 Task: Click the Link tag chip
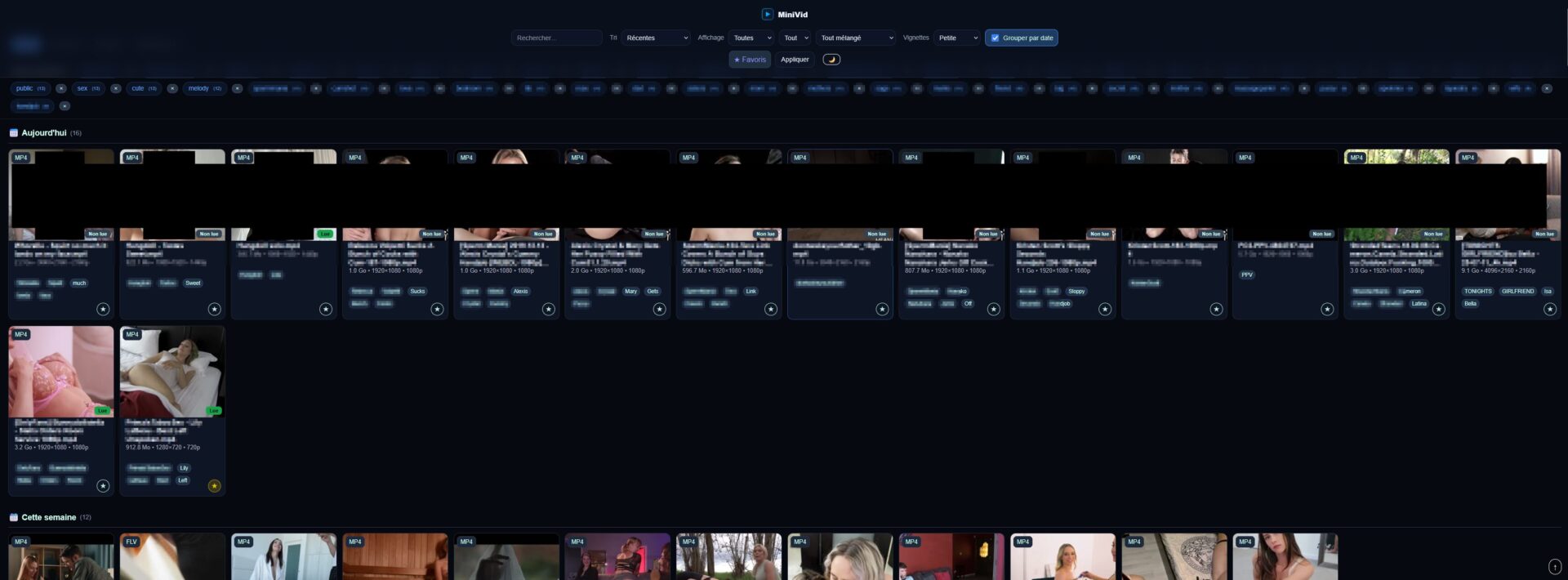751,291
